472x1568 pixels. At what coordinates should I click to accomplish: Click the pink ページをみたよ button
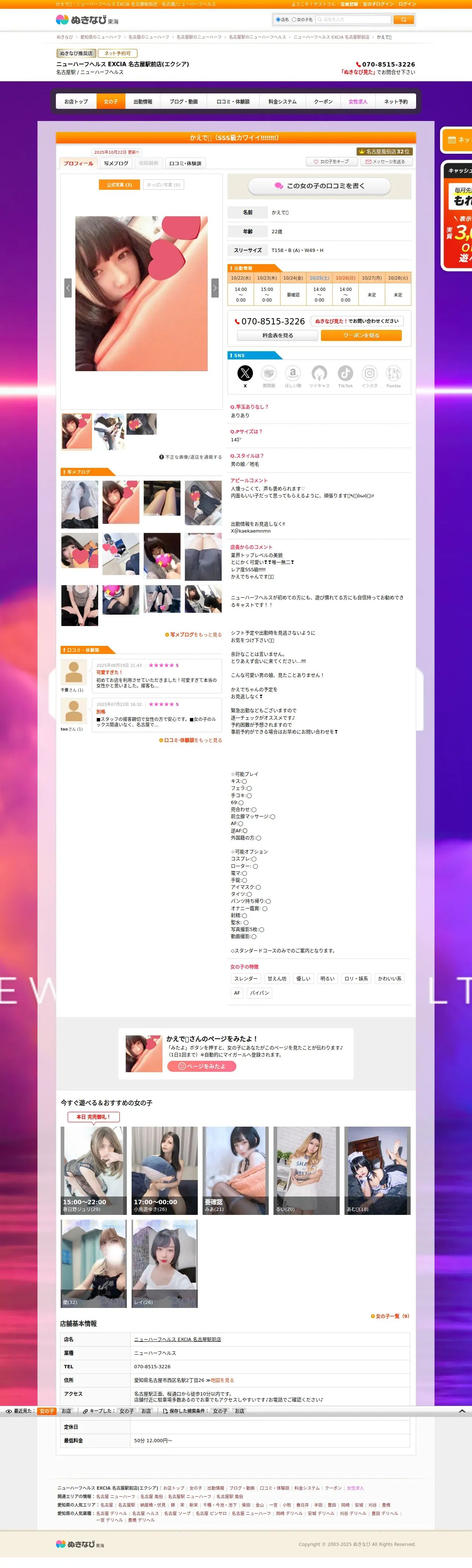click(x=201, y=1066)
